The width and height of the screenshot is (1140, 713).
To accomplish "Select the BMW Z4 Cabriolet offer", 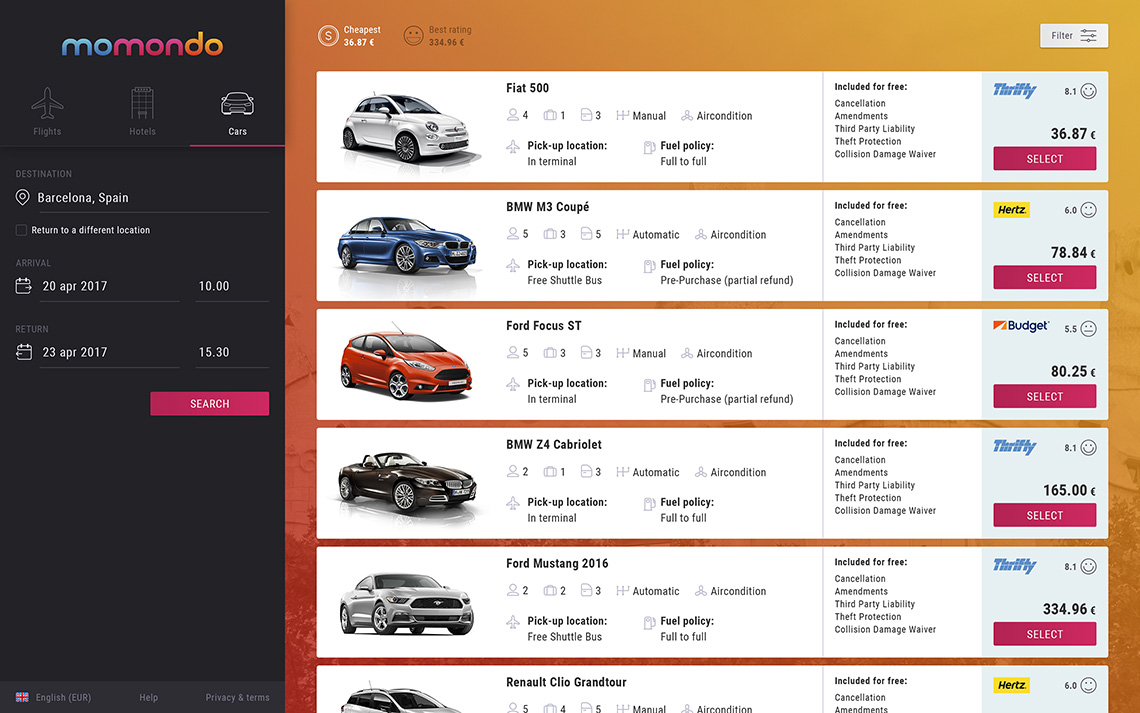I will pos(1045,515).
